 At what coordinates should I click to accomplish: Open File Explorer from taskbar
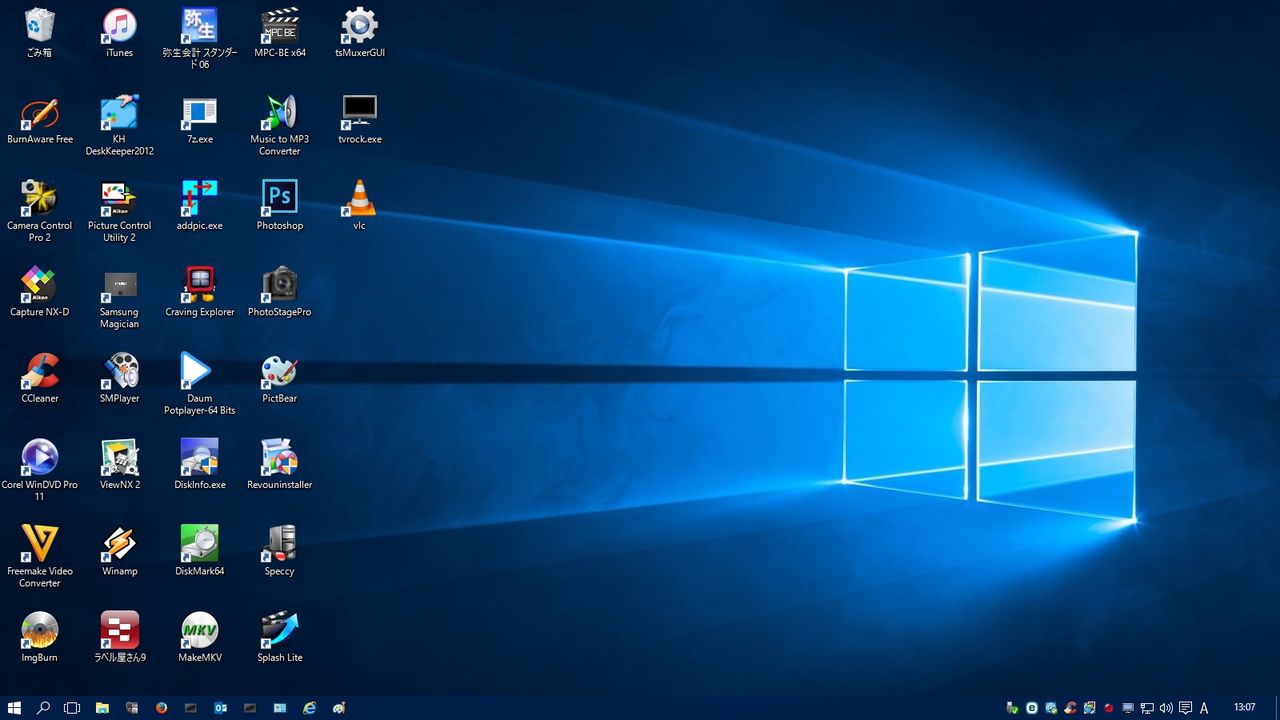coord(102,708)
